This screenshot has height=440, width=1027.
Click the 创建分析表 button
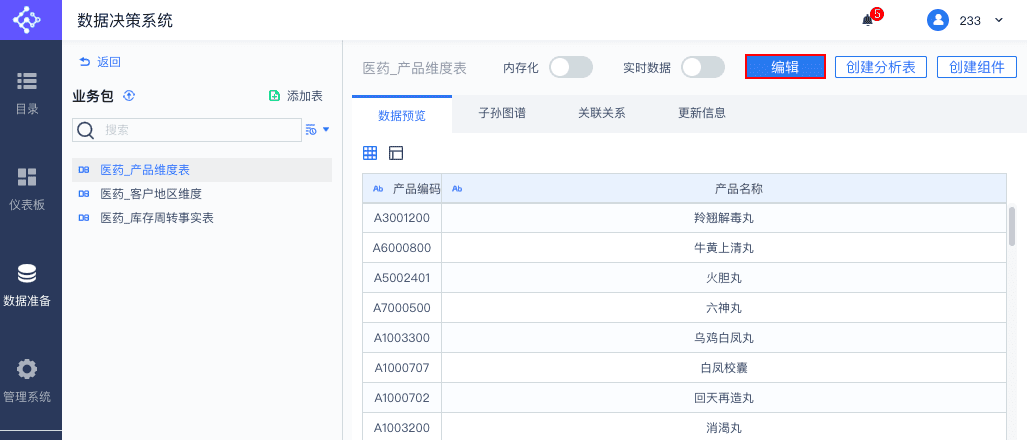[x=881, y=67]
